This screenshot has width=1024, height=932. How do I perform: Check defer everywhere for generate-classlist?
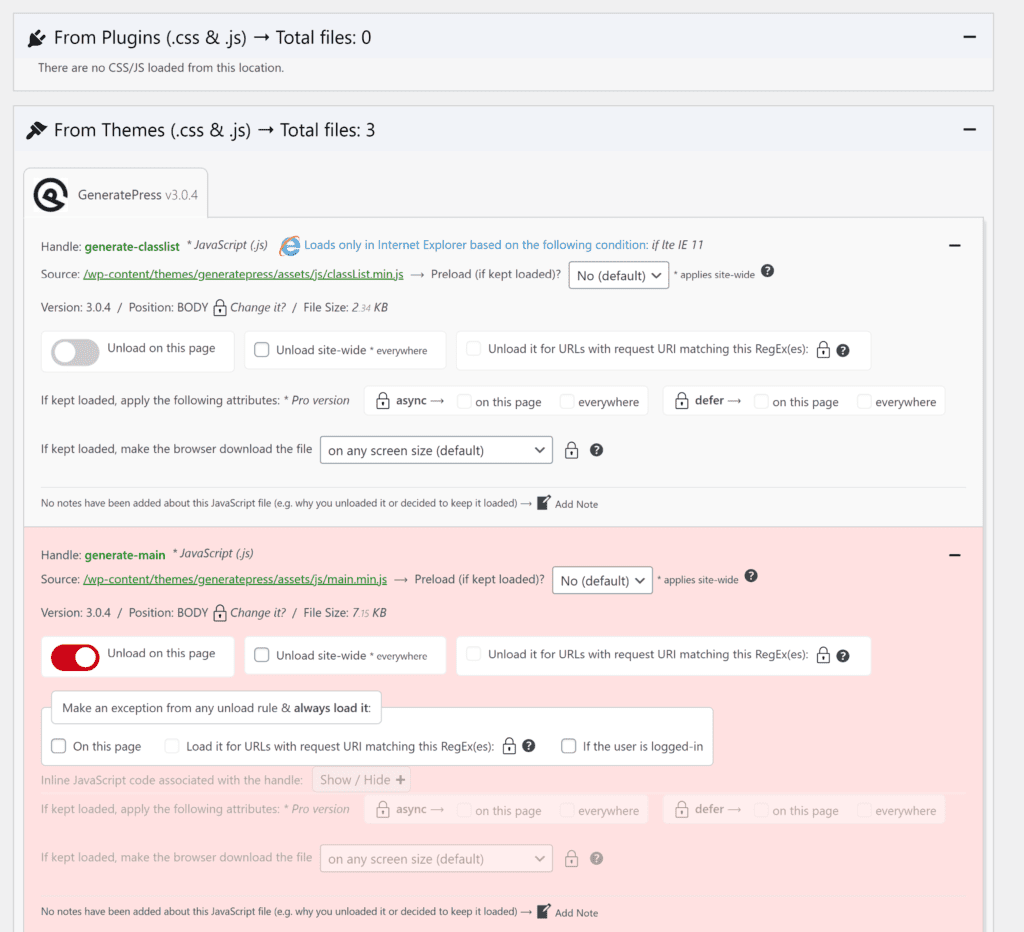(864, 402)
